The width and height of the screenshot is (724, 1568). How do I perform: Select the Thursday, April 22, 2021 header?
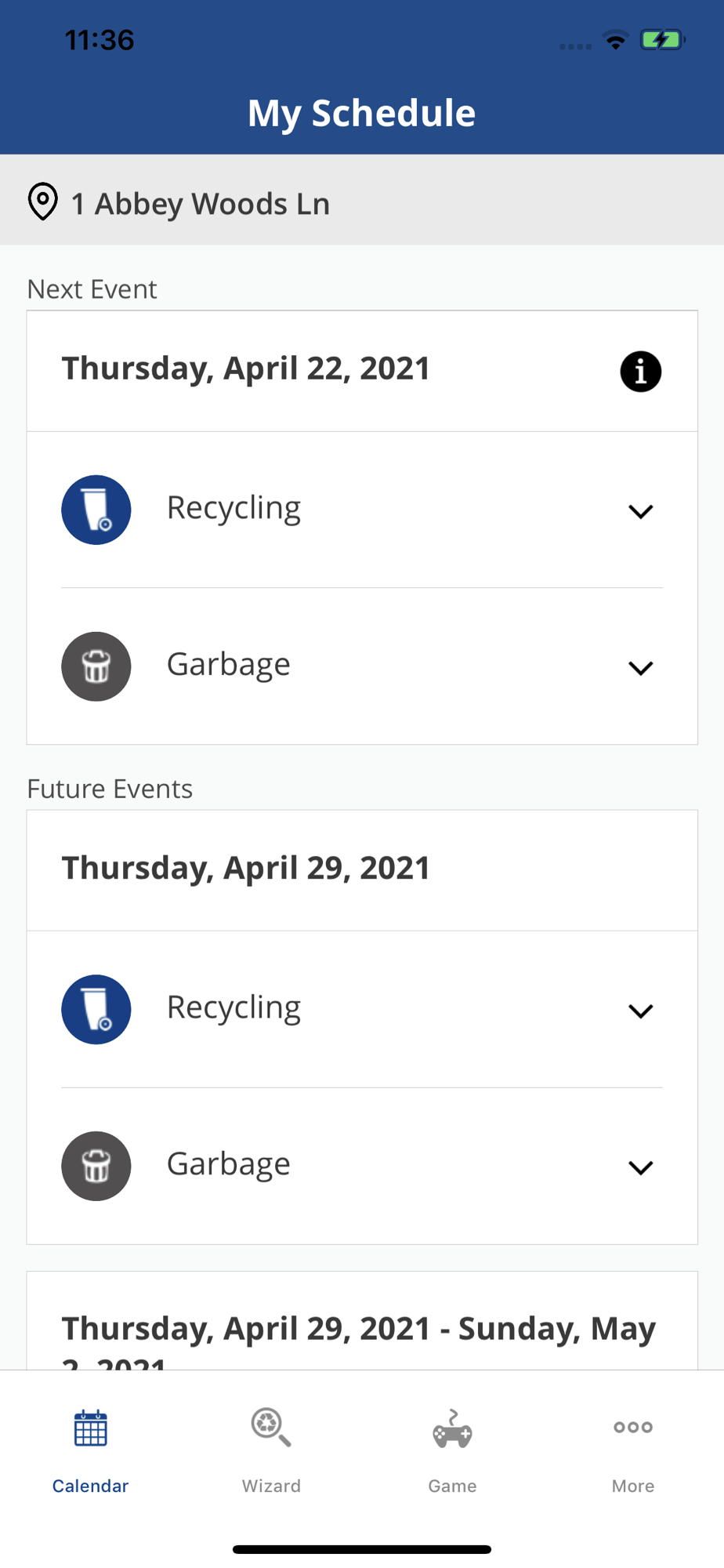coord(246,369)
